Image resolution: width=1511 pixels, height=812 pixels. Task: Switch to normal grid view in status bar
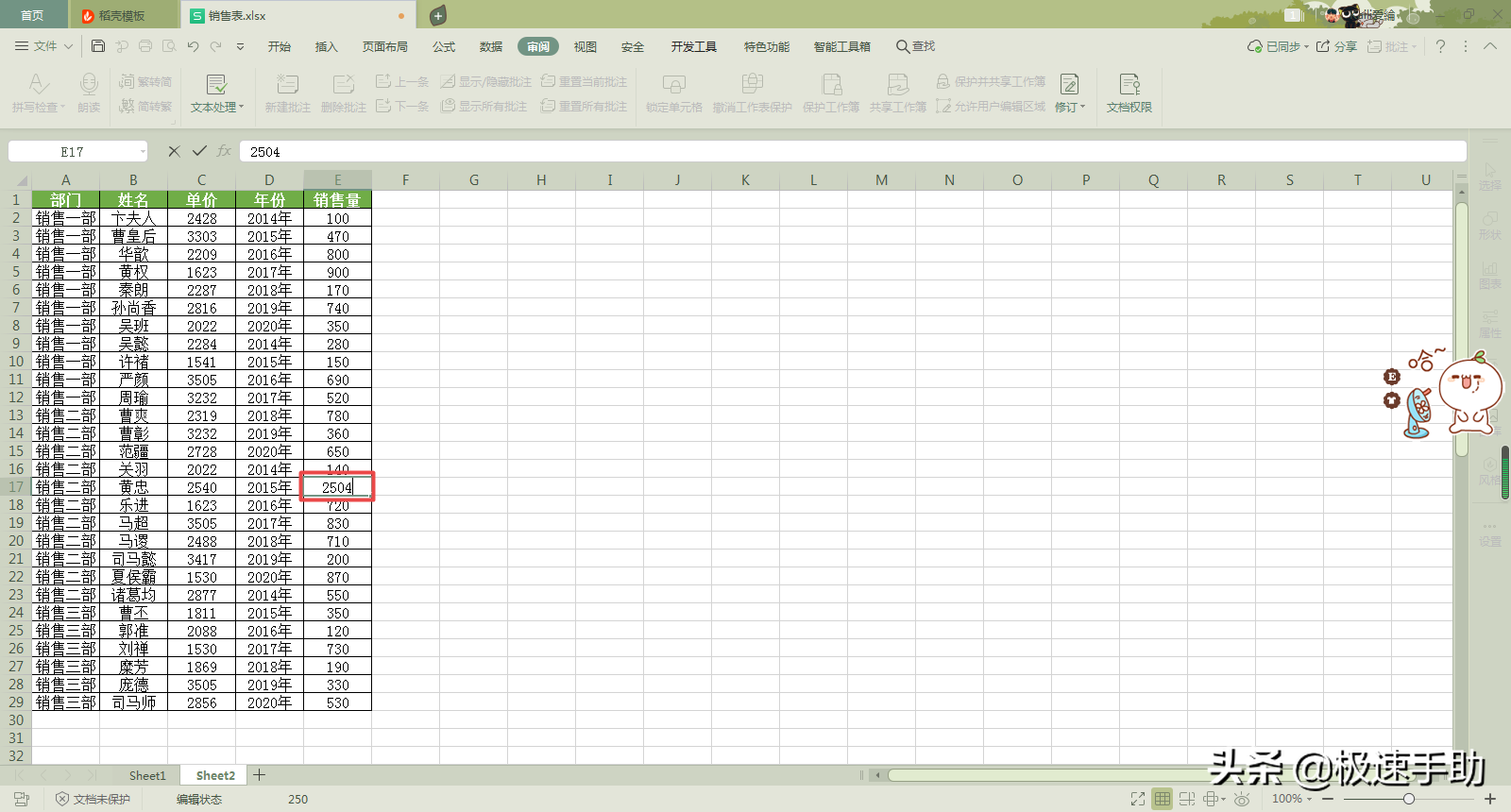(1163, 799)
